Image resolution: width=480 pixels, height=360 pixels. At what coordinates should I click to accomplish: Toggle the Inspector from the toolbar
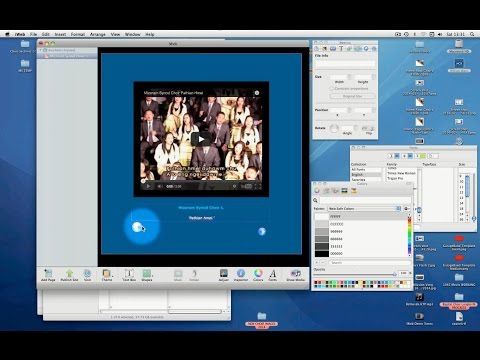coord(241,274)
